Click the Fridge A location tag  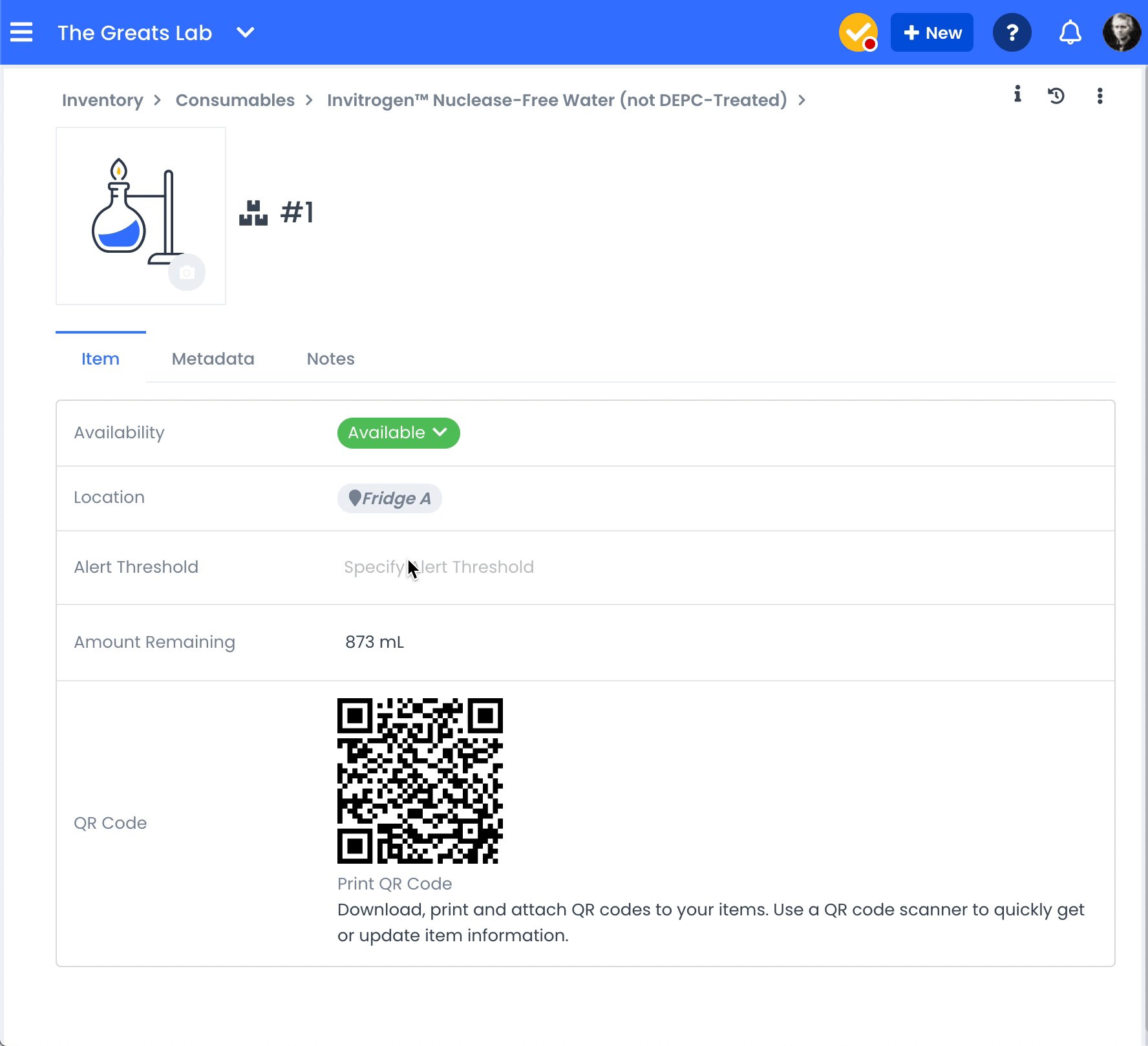[x=390, y=498]
